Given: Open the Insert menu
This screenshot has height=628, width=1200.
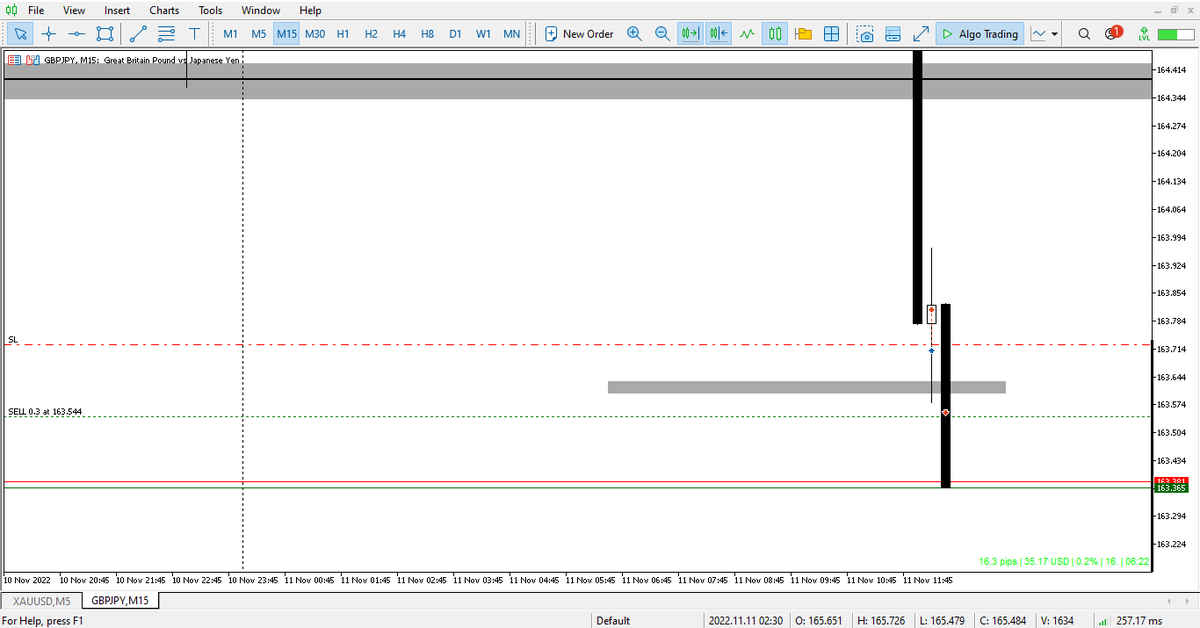Looking at the screenshot, I should [117, 10].
